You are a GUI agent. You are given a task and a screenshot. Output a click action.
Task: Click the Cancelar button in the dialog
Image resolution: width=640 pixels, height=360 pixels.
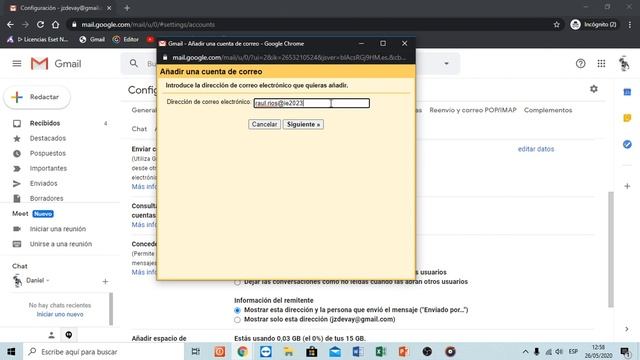264,124
